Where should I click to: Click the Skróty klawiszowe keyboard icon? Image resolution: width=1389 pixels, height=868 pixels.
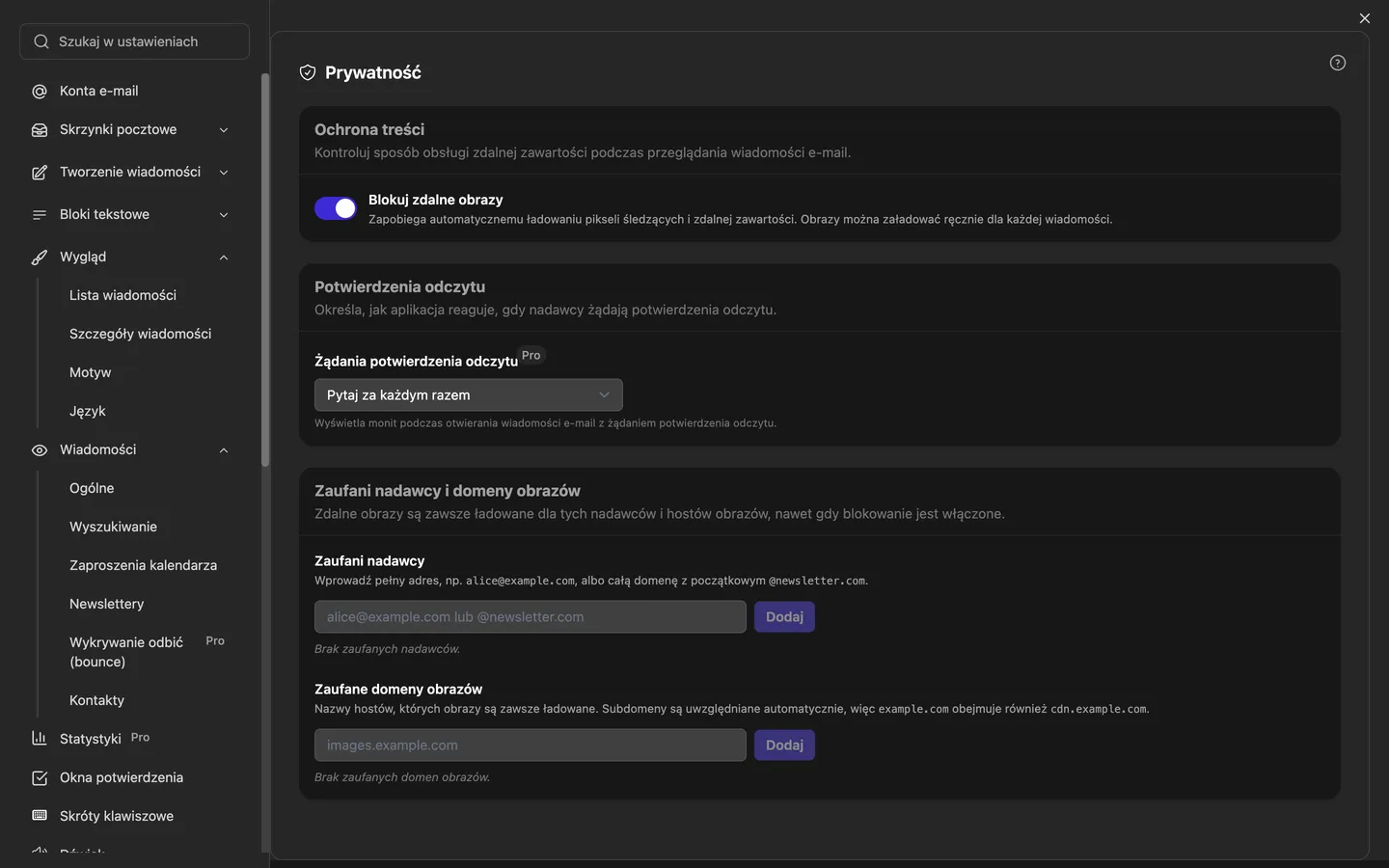[x=40, y=816]
